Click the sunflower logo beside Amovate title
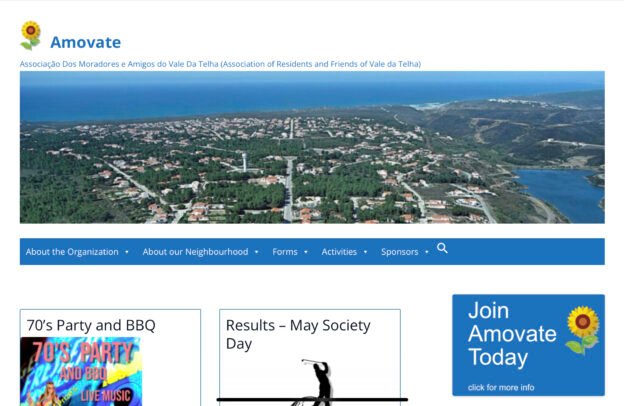Image resolution: width=624 pixels, height=406 pixels. tap(31, 35)
